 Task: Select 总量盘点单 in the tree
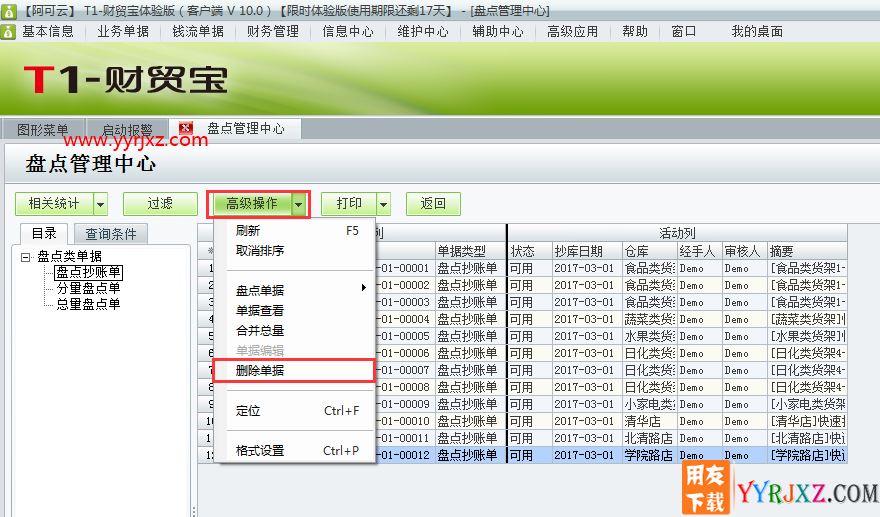[88, 304]
